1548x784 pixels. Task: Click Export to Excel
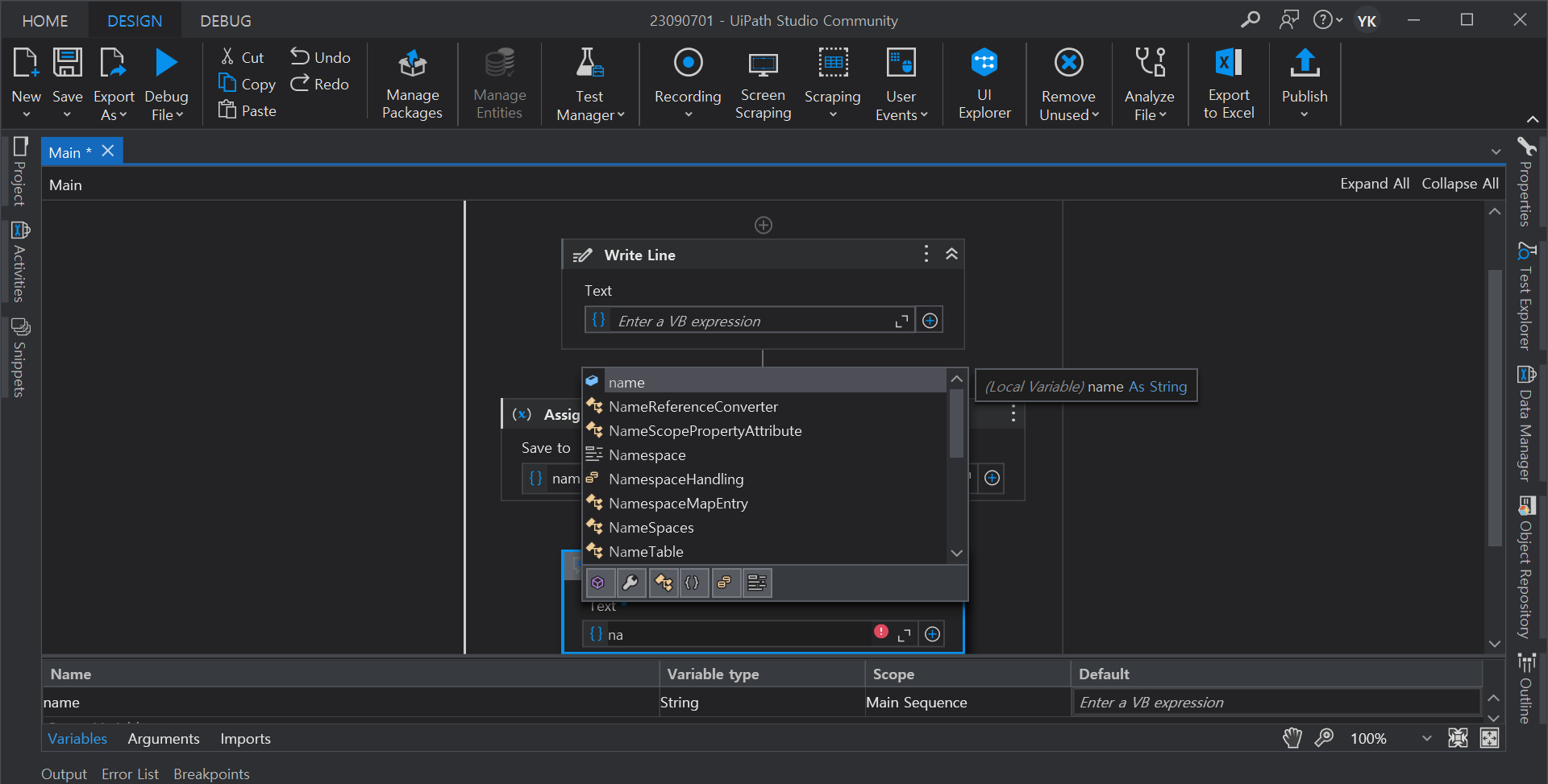[x=1229, y=84]
